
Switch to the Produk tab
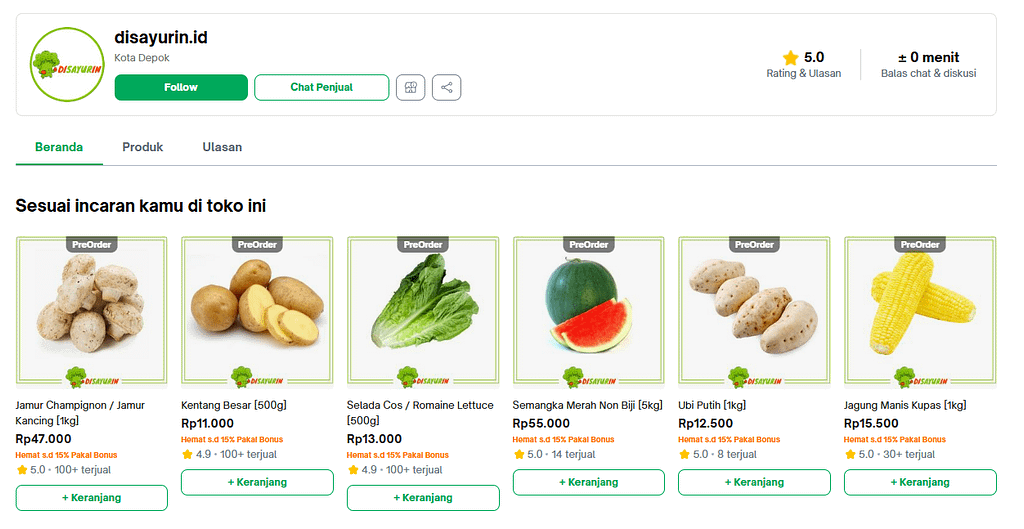pos(142,147)
